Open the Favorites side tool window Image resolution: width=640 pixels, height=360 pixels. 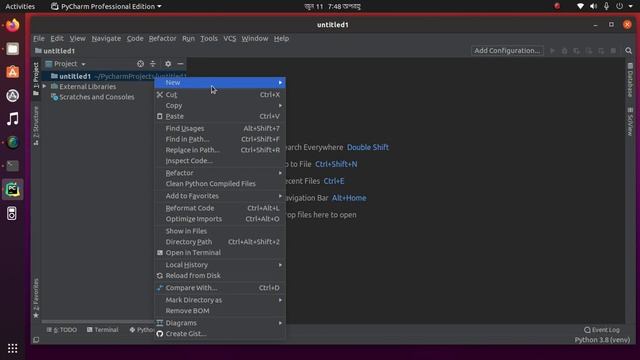click(x=36, y=298)
